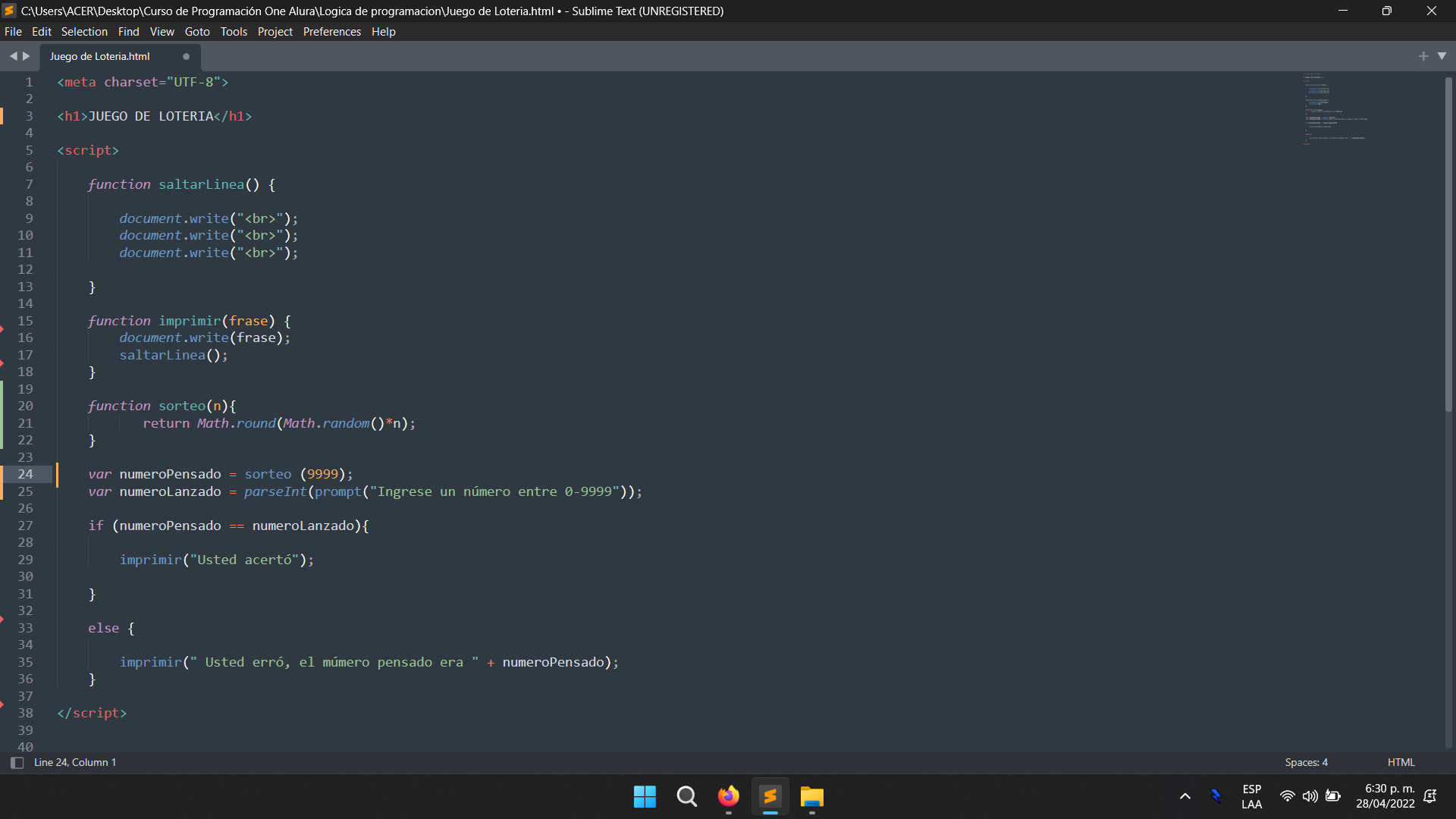Go to next tab with right arrow
The image size is (1456, 819).
tap(27, 56)
